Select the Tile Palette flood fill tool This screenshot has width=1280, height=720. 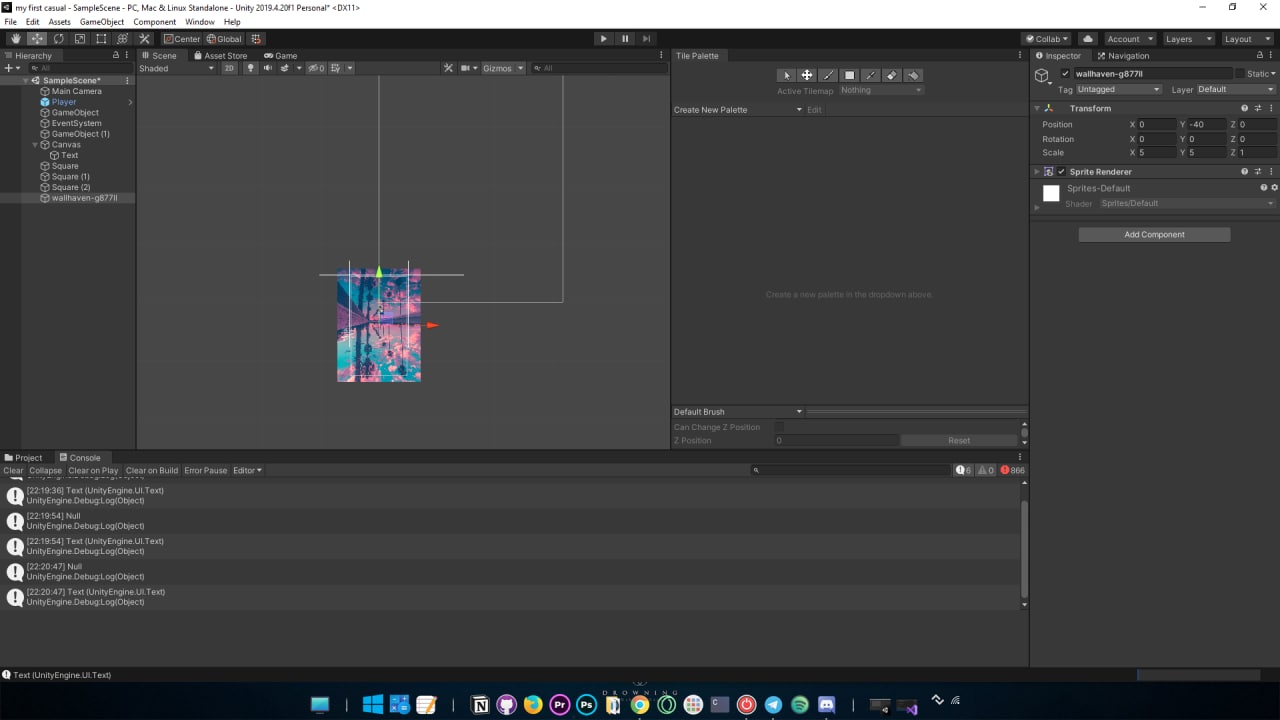pyautogui.click(x=912, y=75)
